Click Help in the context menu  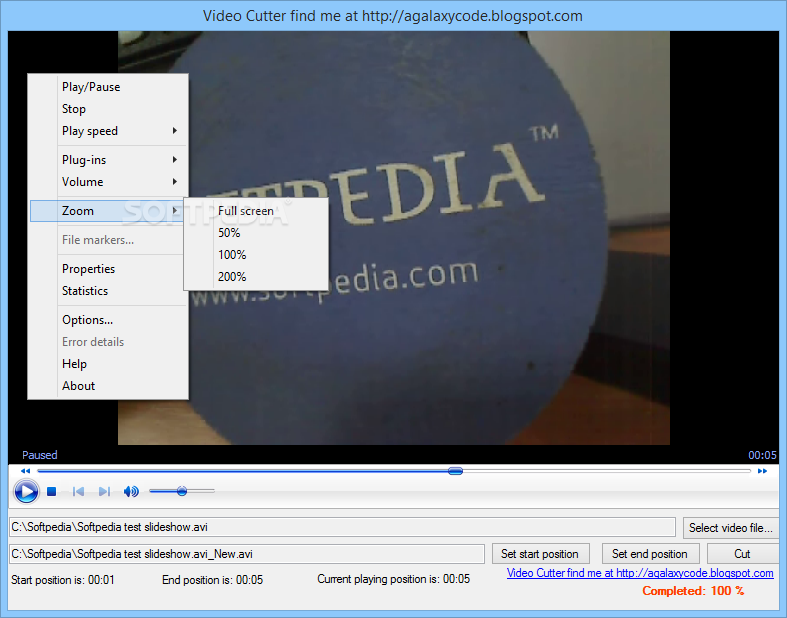coord(109,364)
